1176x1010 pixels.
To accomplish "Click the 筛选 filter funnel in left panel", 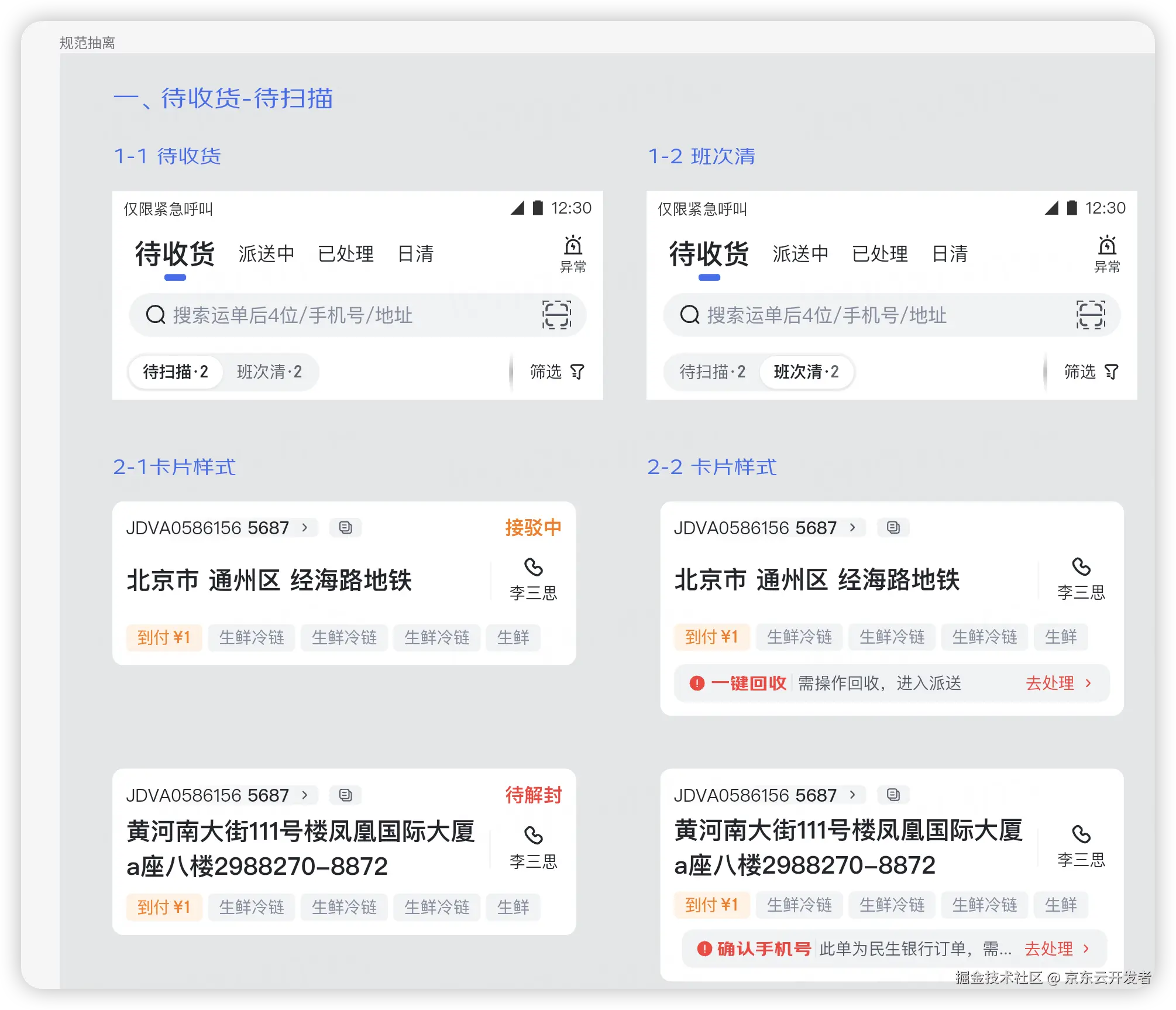I will (x=577, y=372).
